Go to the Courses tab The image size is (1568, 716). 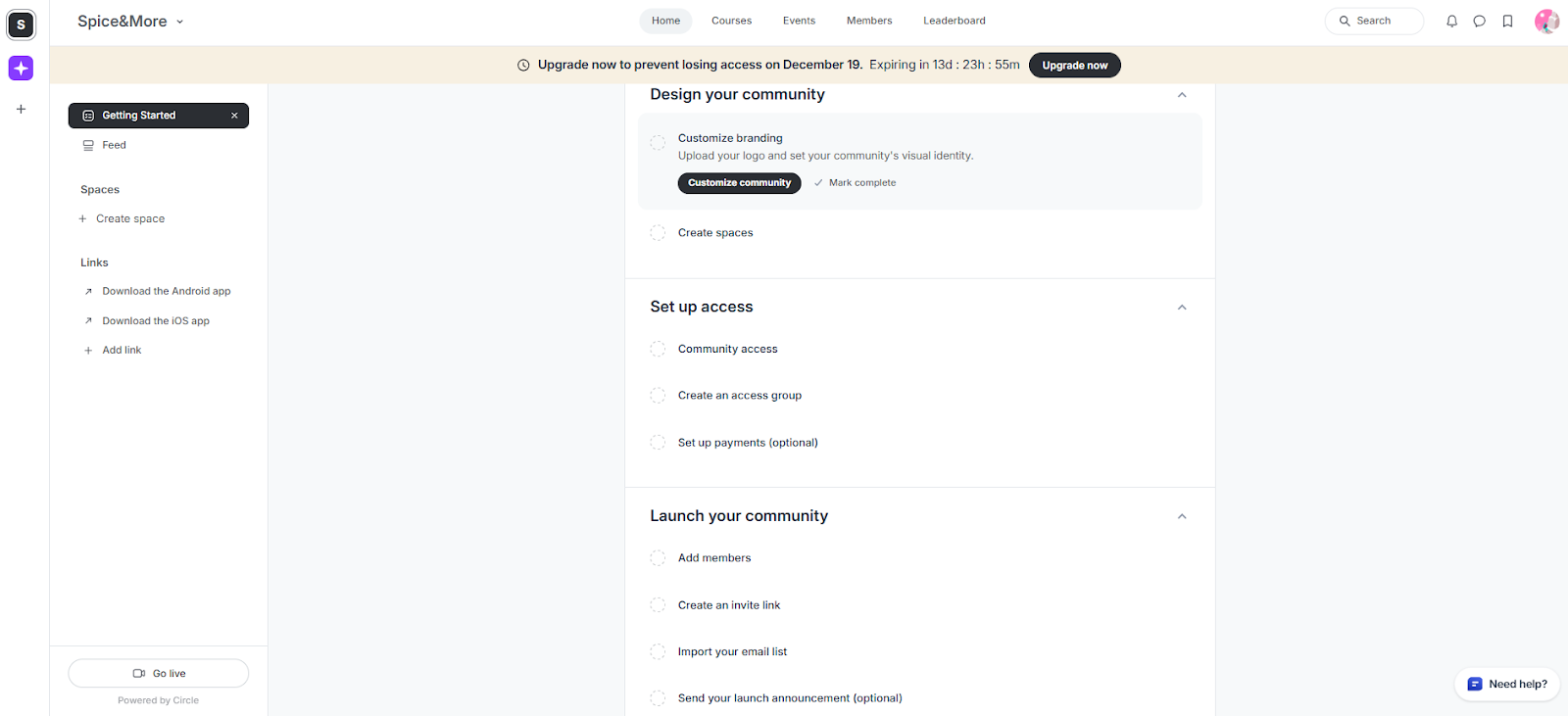(x=731, y=21)
